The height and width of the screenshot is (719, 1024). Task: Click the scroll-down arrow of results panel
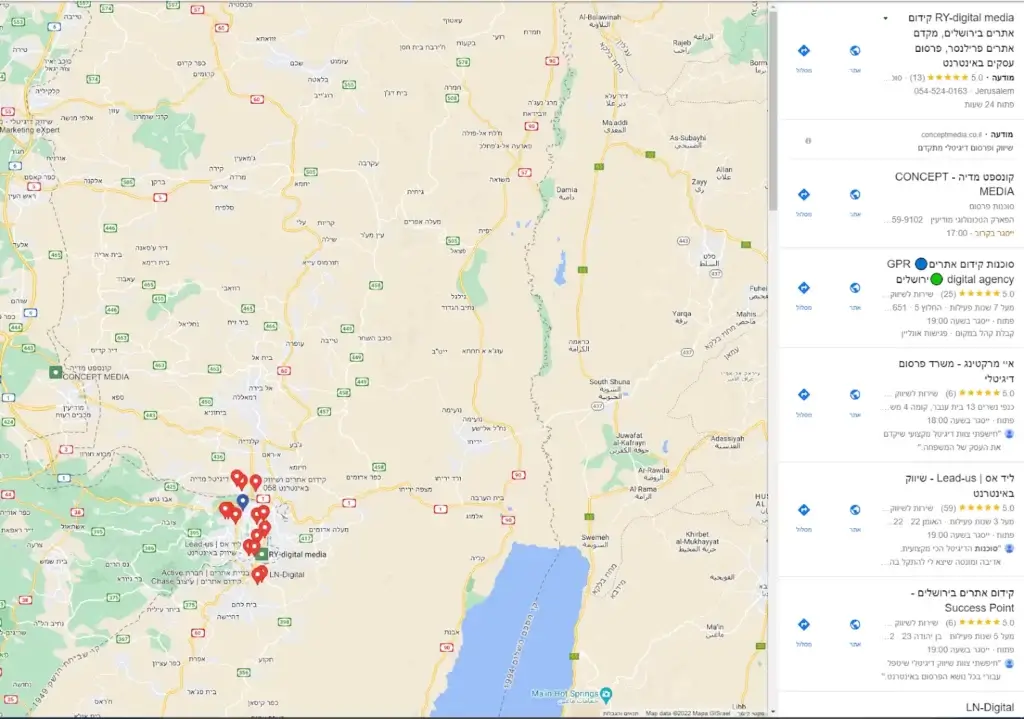coord(773,712)
